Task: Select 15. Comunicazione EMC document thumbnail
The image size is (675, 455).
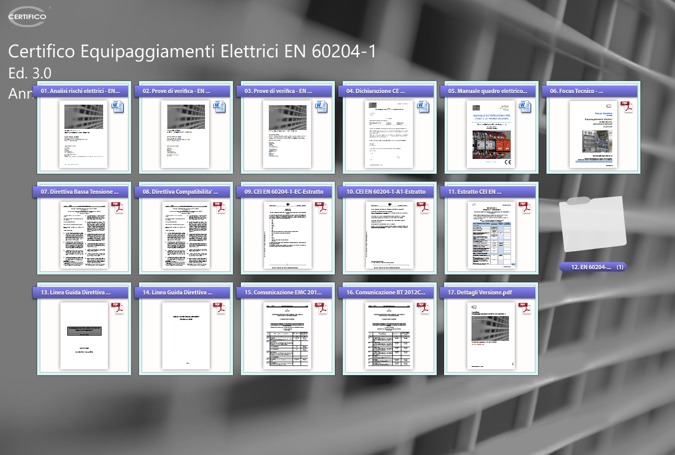Action: [x=287, y=336]
